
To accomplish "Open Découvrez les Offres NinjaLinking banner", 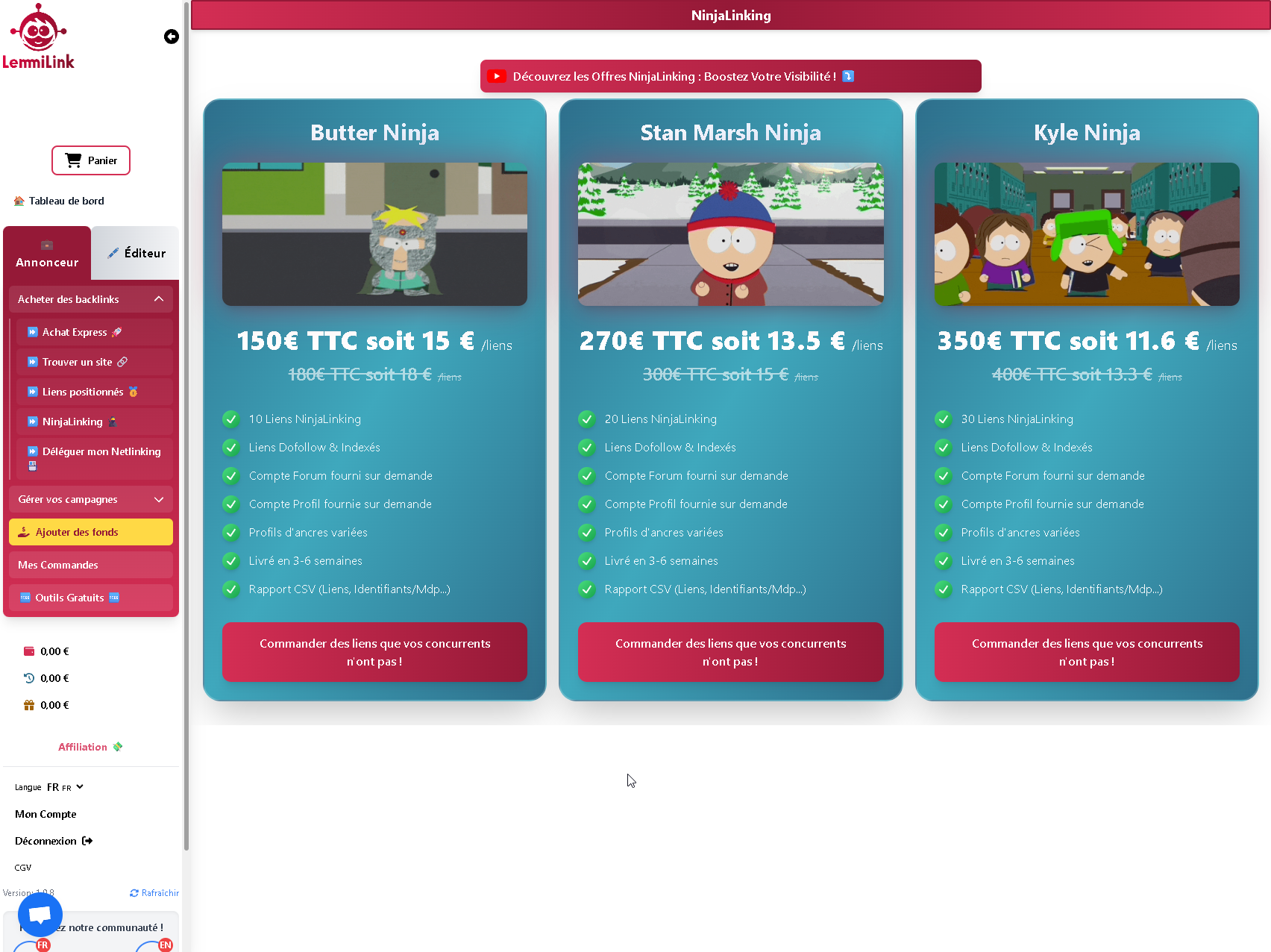I will 731,76.
